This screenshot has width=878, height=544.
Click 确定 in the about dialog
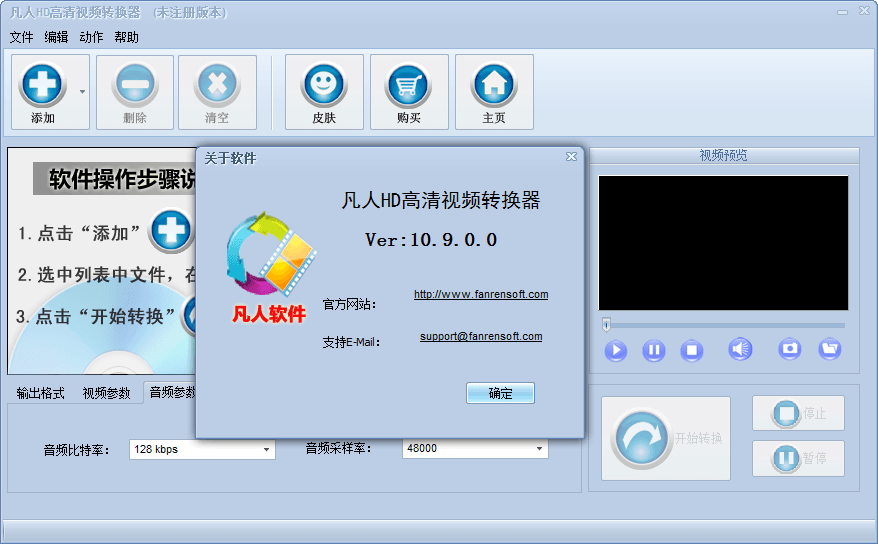[x=500, y=393]
